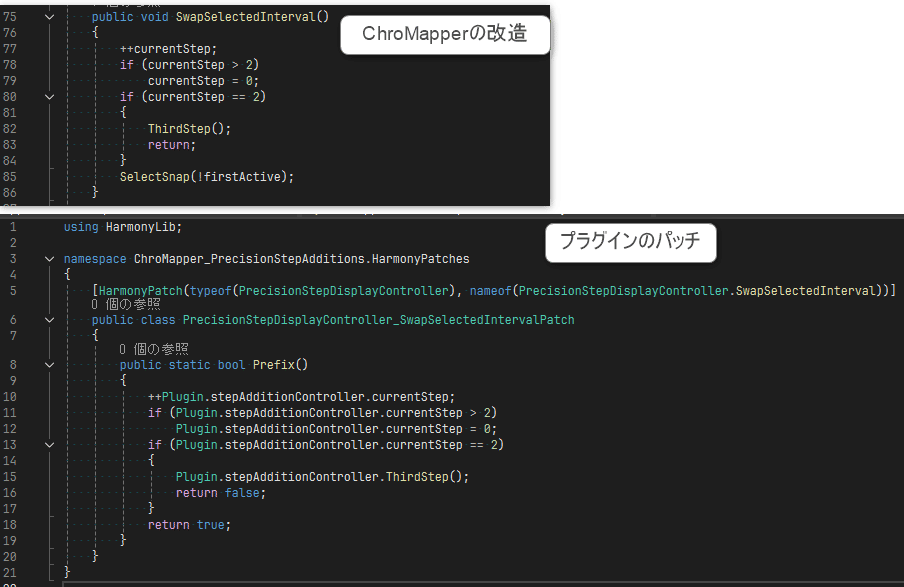Click 'SelectSnap(!firstActive);' line

[x=207, y=177]
